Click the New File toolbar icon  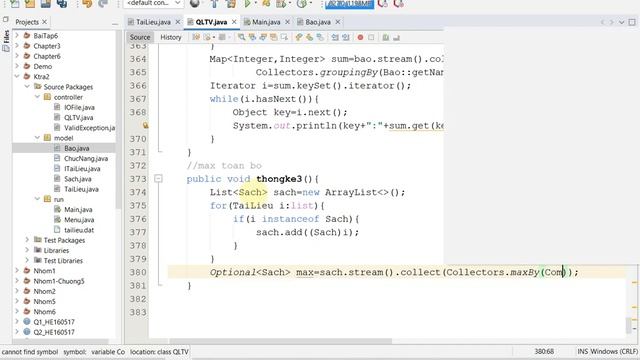pos(14,4)
